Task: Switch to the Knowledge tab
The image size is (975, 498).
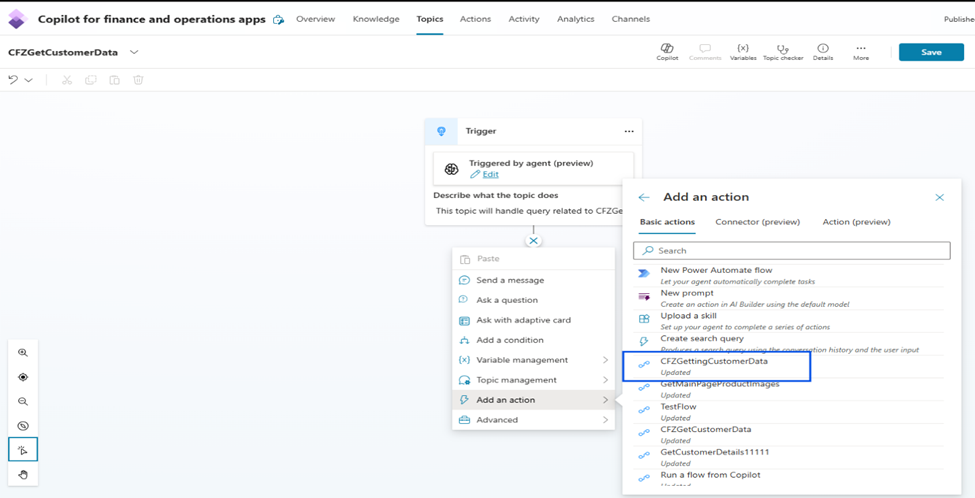Action: (376, 19)
